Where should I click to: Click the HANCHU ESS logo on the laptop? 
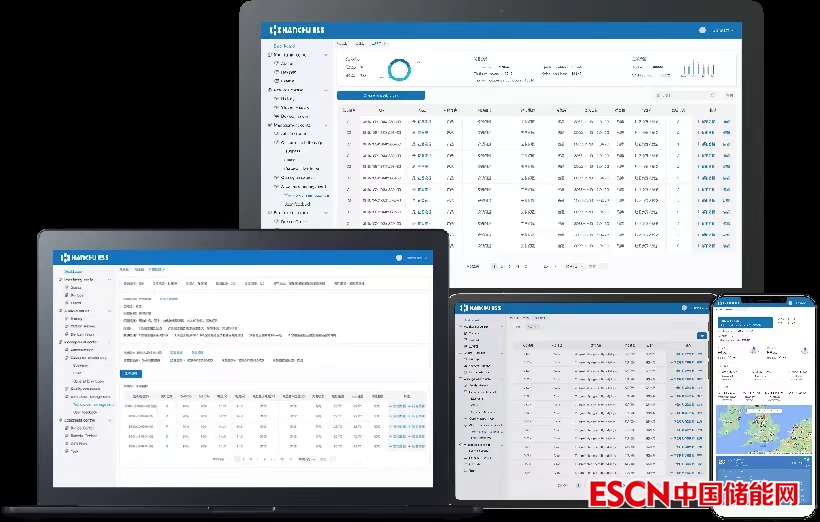click(86, 257)
